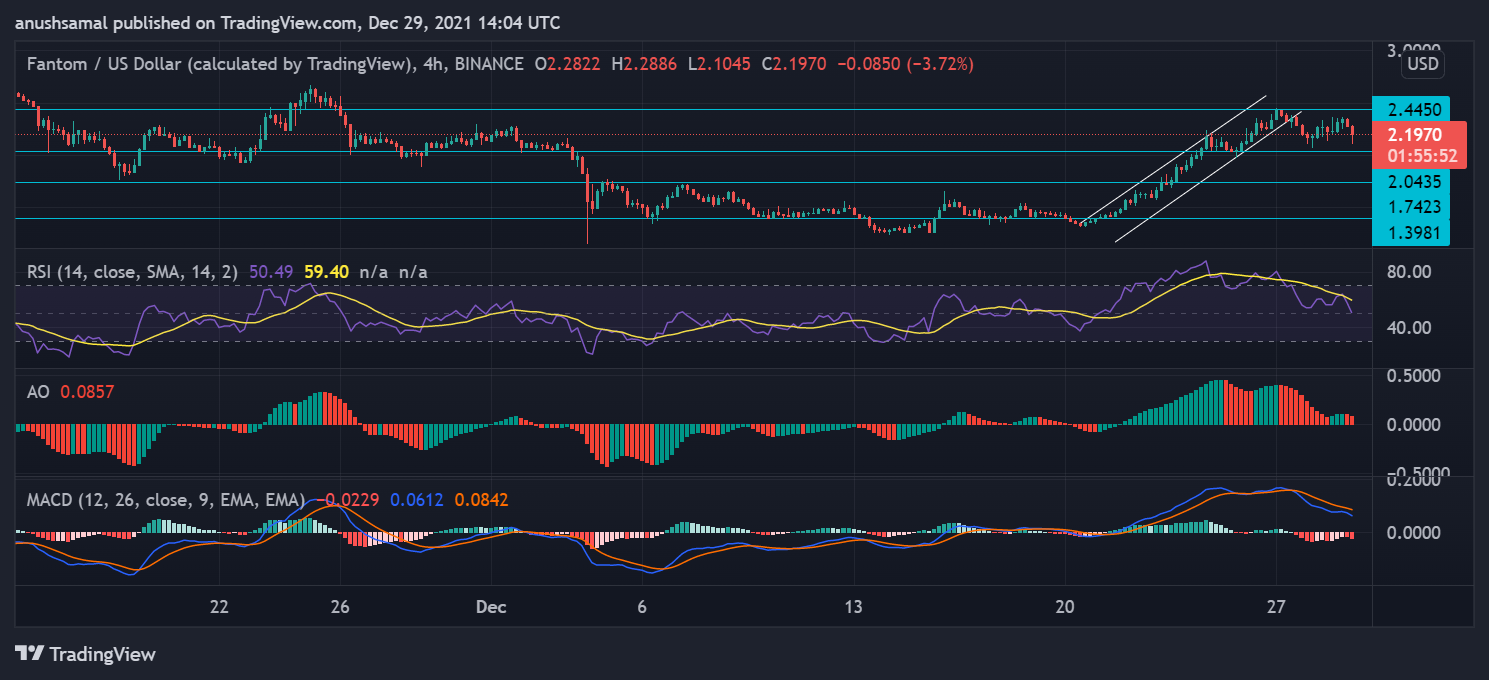Click the red 0.0857 AO value

coord(87,393)
